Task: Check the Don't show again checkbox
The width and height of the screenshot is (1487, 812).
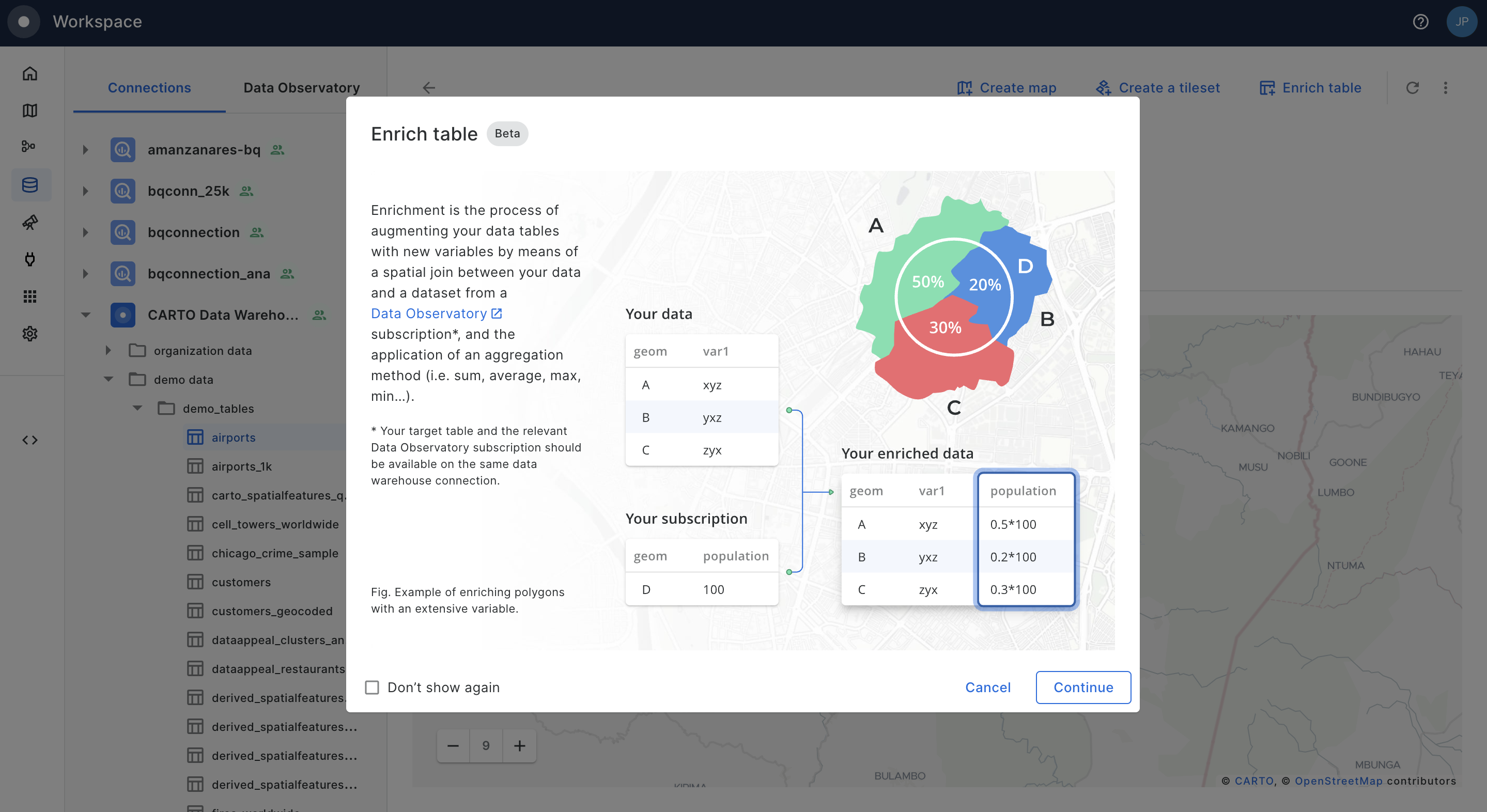Action: point(373,688)
